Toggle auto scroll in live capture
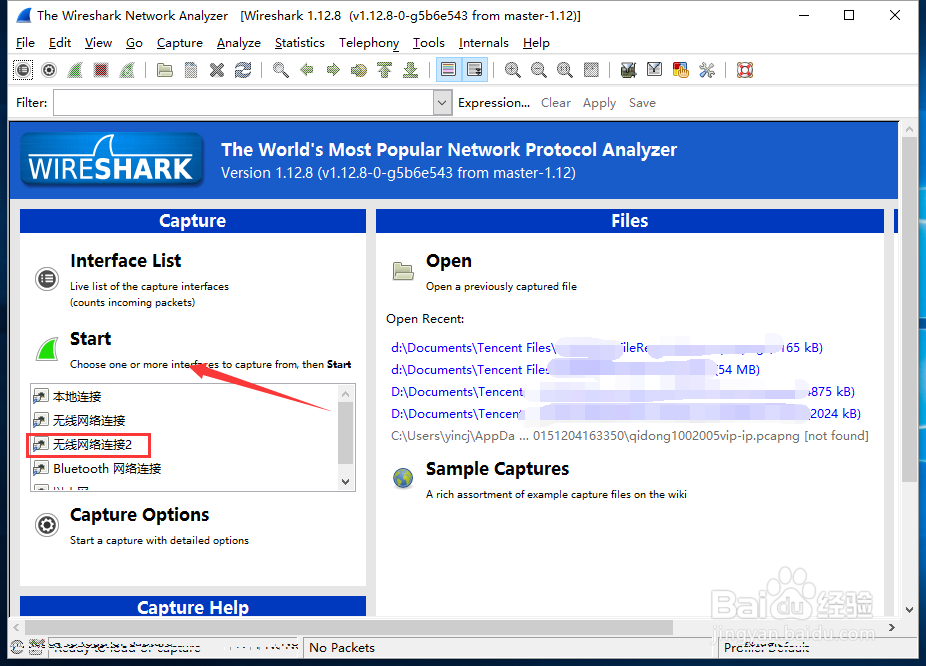Image resolution: width=926 pixels, height=666 pixels. click(475, 70)
